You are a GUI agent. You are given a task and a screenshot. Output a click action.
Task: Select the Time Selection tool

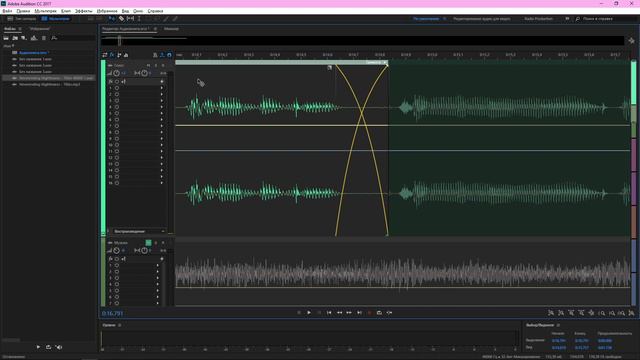(139, 19)
